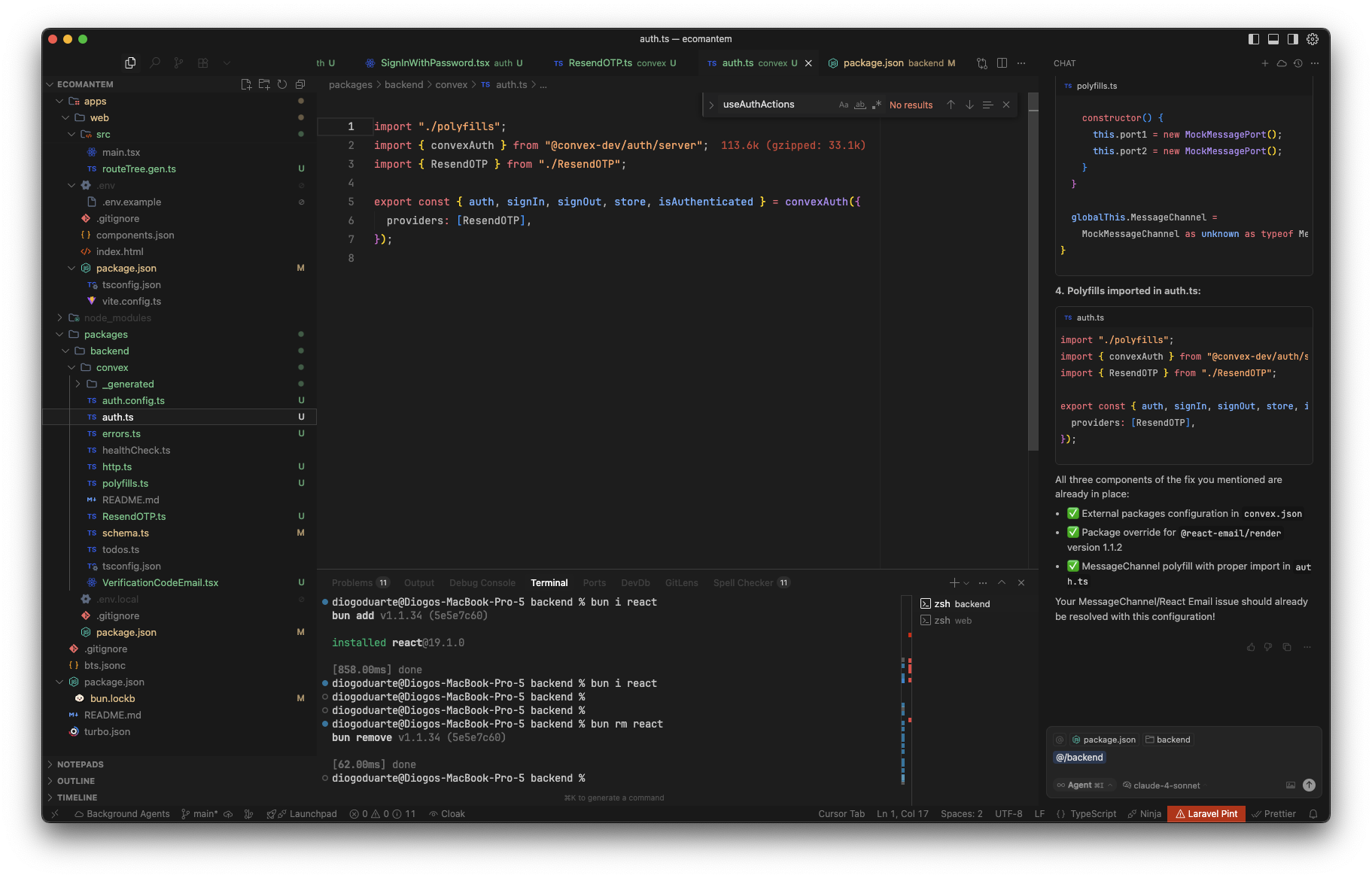Collapse all folders in Explorer

(x=300, y=84)
